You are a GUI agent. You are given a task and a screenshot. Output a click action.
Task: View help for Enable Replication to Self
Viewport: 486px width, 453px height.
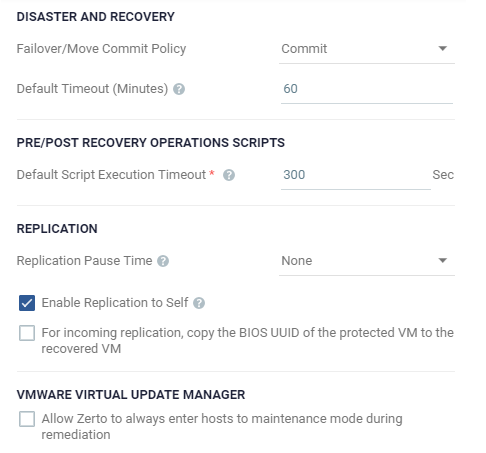click(199, 303)
